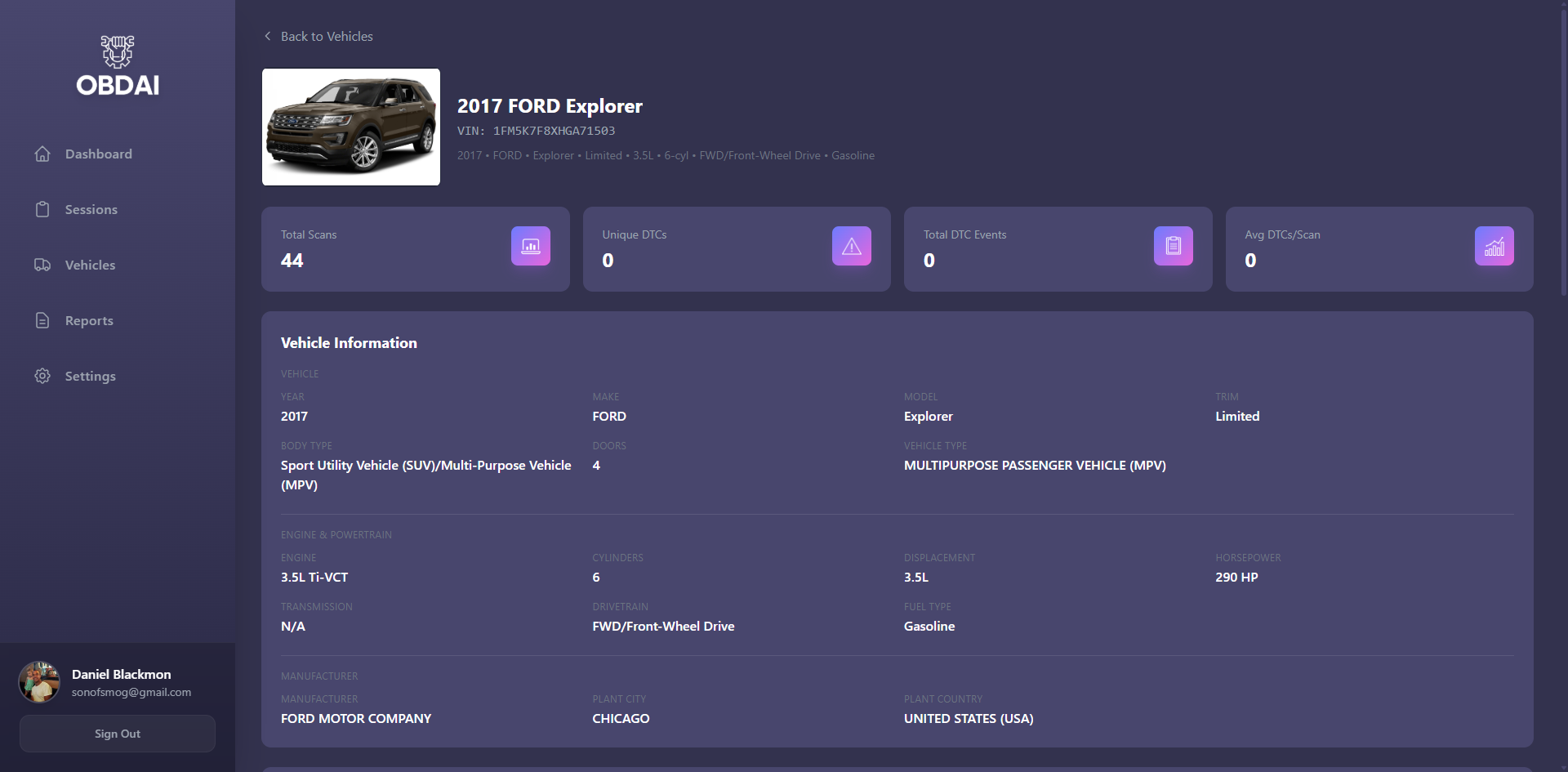This screenshot has height=772, width=1568.
Task: Click the Sign Out button
Action: click(118, 734)
